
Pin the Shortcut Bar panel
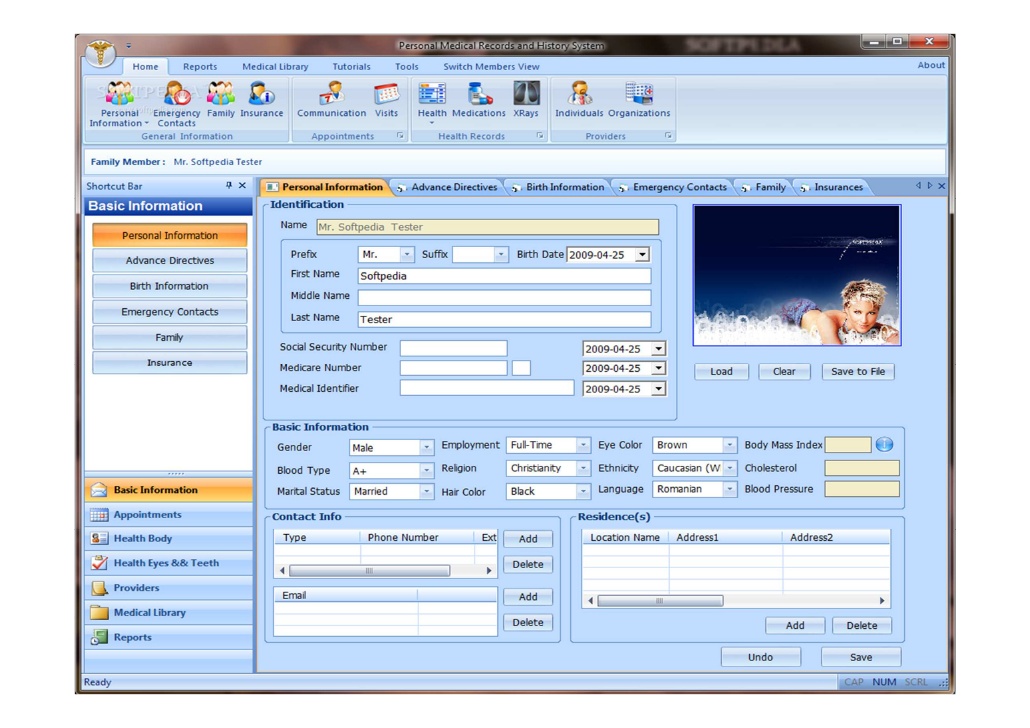[x=228, y=186]
